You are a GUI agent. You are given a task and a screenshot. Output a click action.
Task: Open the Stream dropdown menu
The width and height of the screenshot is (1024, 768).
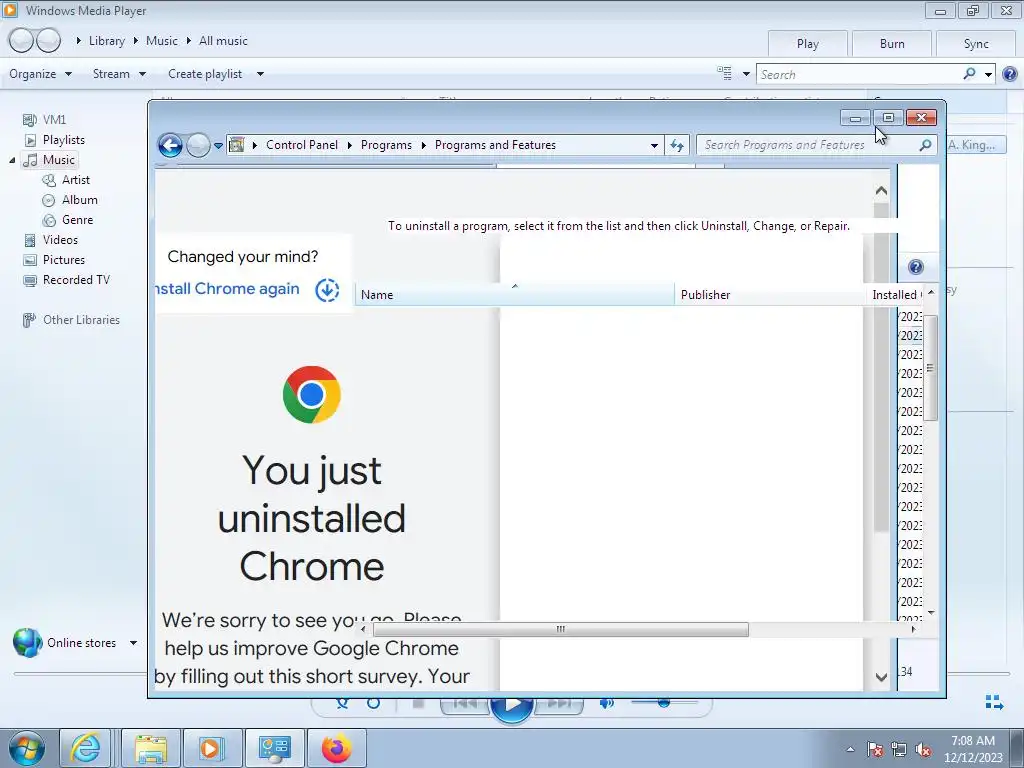point(119,74)
